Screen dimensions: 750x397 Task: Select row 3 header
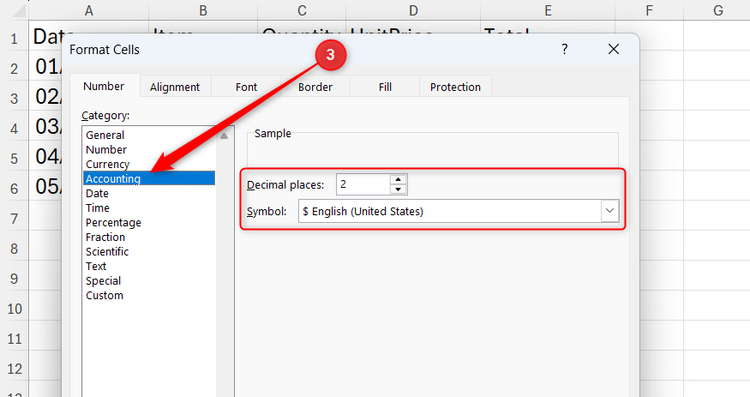point(14,98)
